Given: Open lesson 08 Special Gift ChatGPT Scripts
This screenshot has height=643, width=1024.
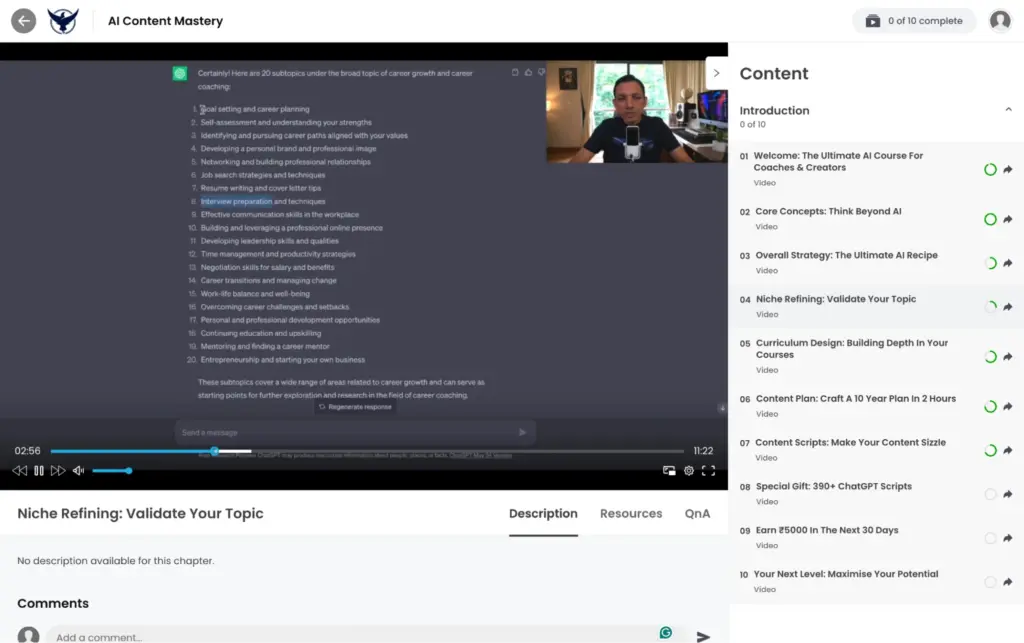Looking at the screenshot, I should (x=876, y=494).
